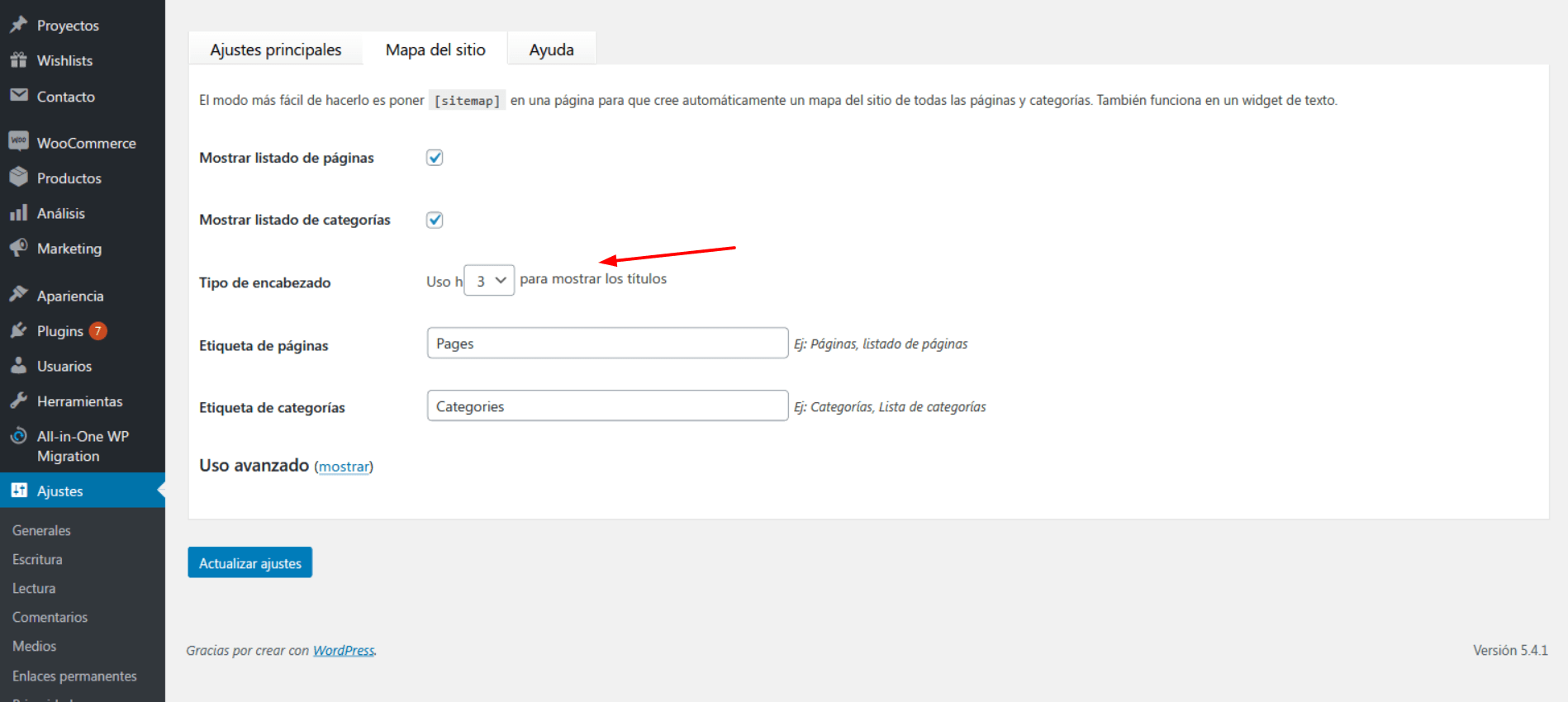Screen dimensions: 1568x702
Task: Click the Versión 5.4.1 text
Action: point(1510,651)
